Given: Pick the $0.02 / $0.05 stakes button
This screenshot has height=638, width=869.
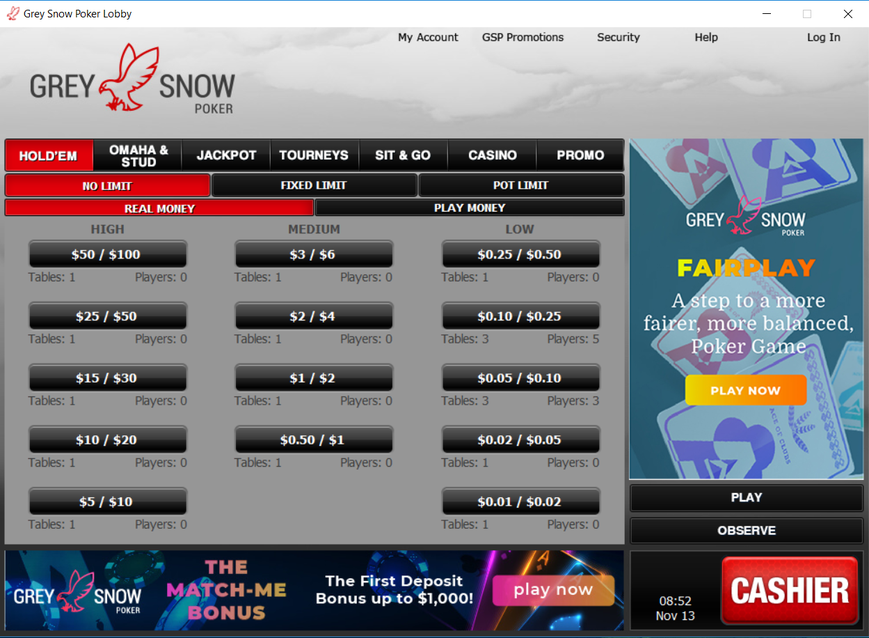Looking at the screenshot, I should click(520, 440).
